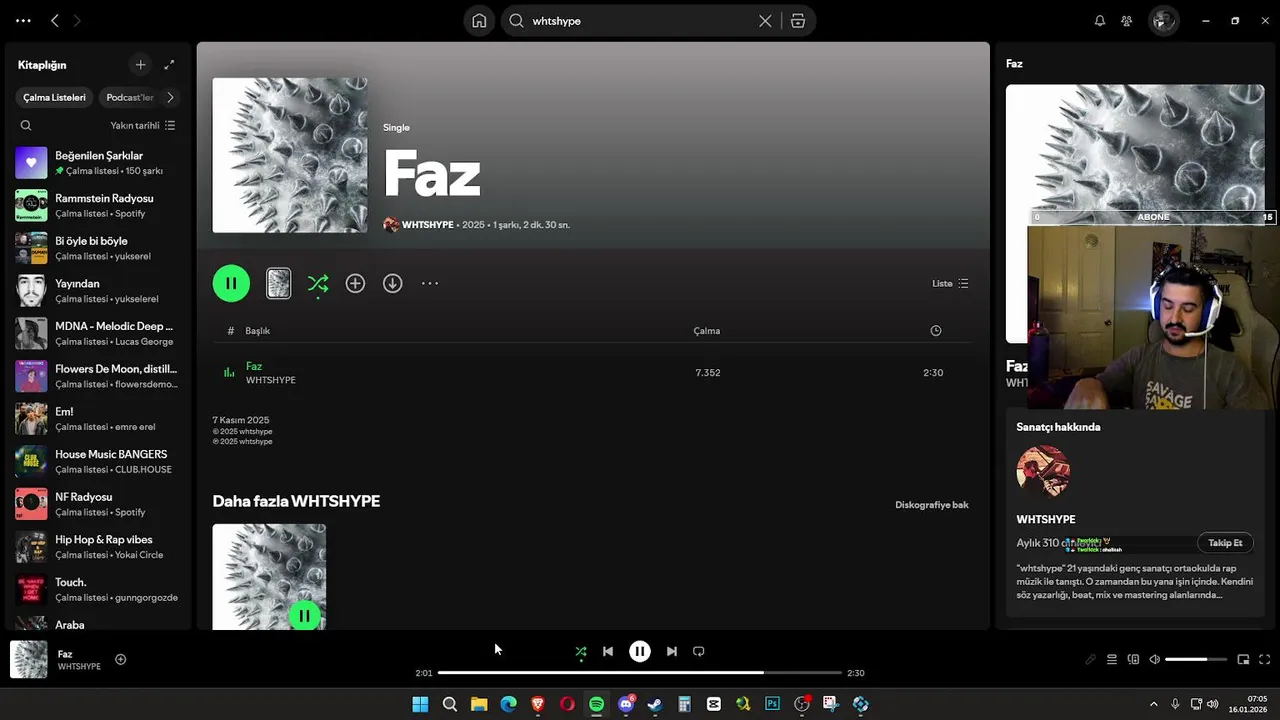Pause on the Daha fazla album card
The height and width of the screenshot is (720, 1280).
304,615
